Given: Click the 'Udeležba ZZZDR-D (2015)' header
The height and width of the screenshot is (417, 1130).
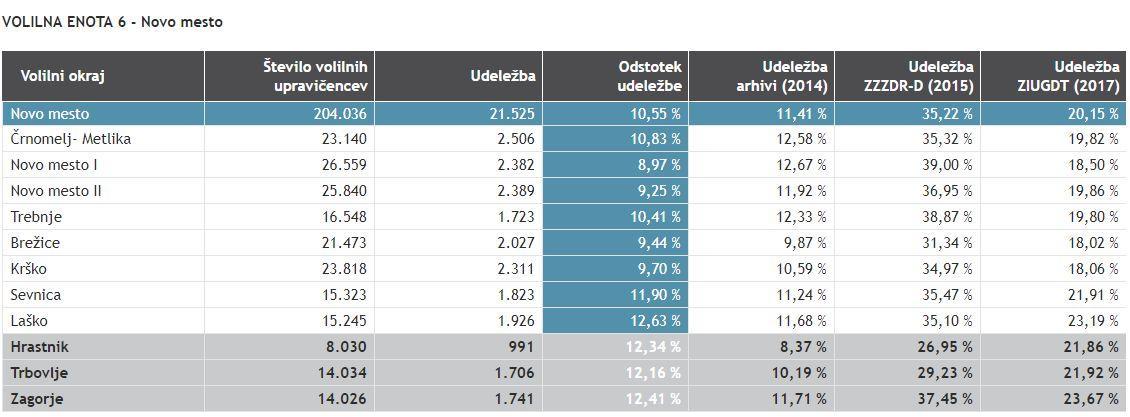Looking at the screenshot, I should pyautogui.click(x=921, y=76).
